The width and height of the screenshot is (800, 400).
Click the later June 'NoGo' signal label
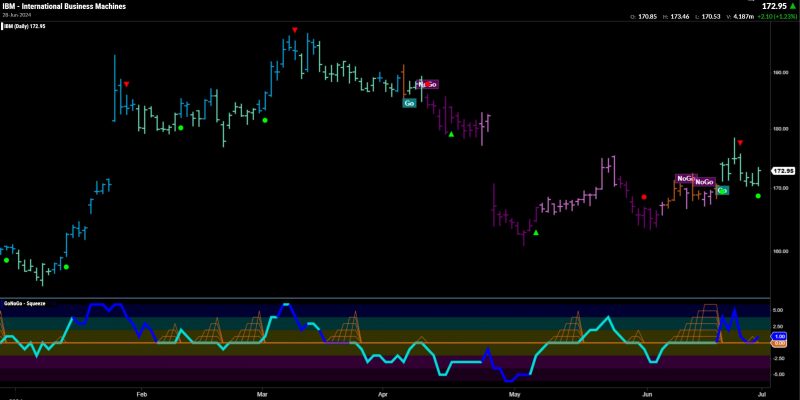click(x=705, y=182)
